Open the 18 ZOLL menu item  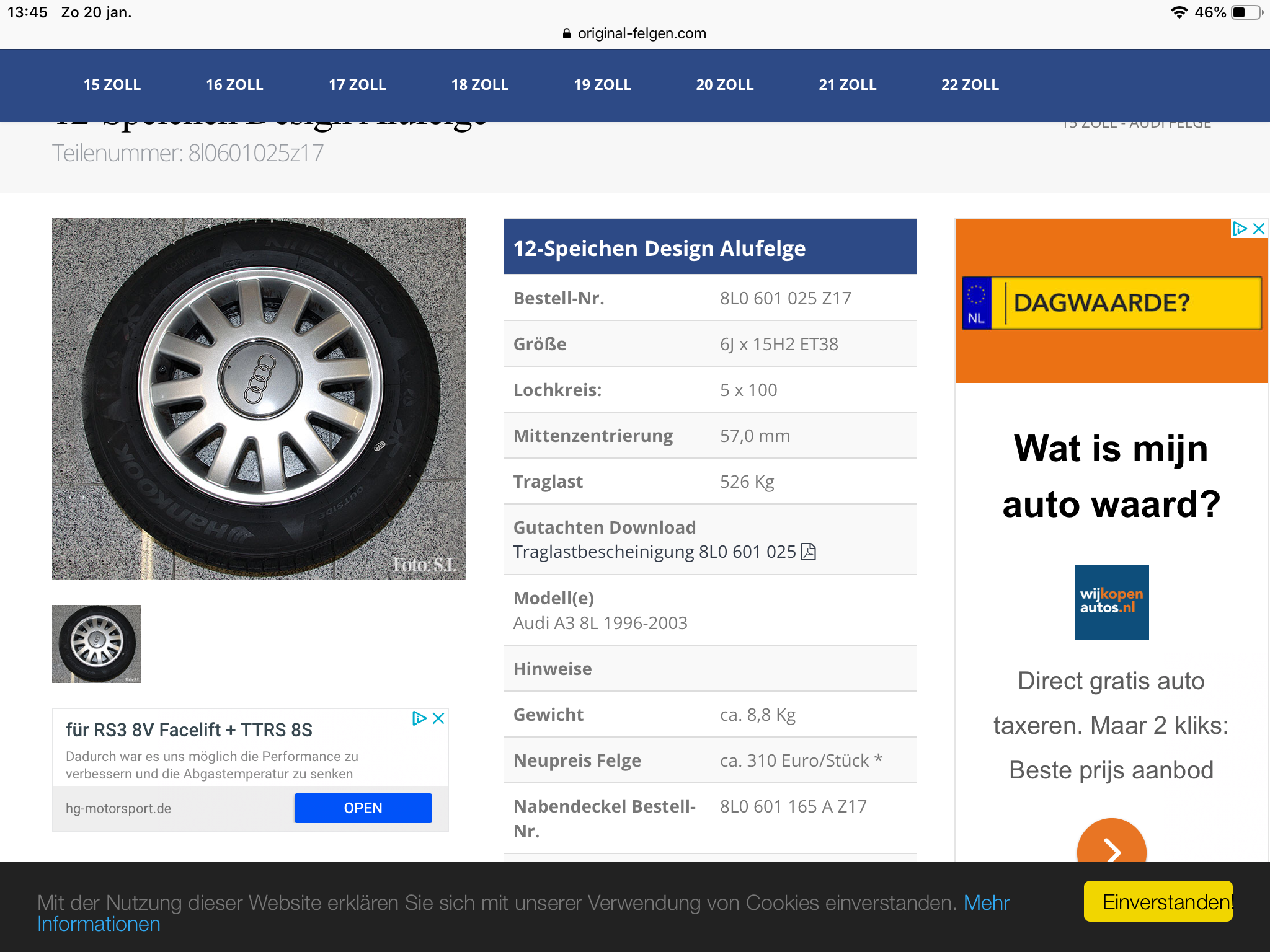click(x=480, y=85)
